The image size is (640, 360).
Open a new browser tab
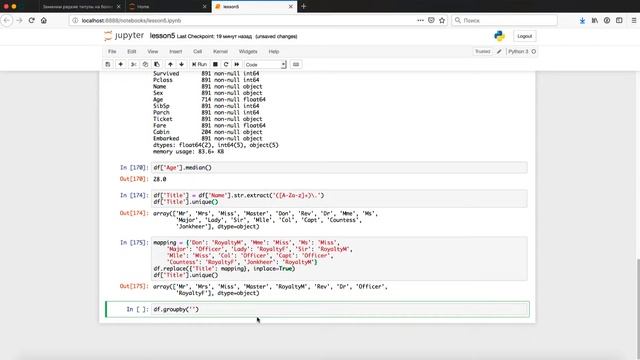click(x=303, y=7)
